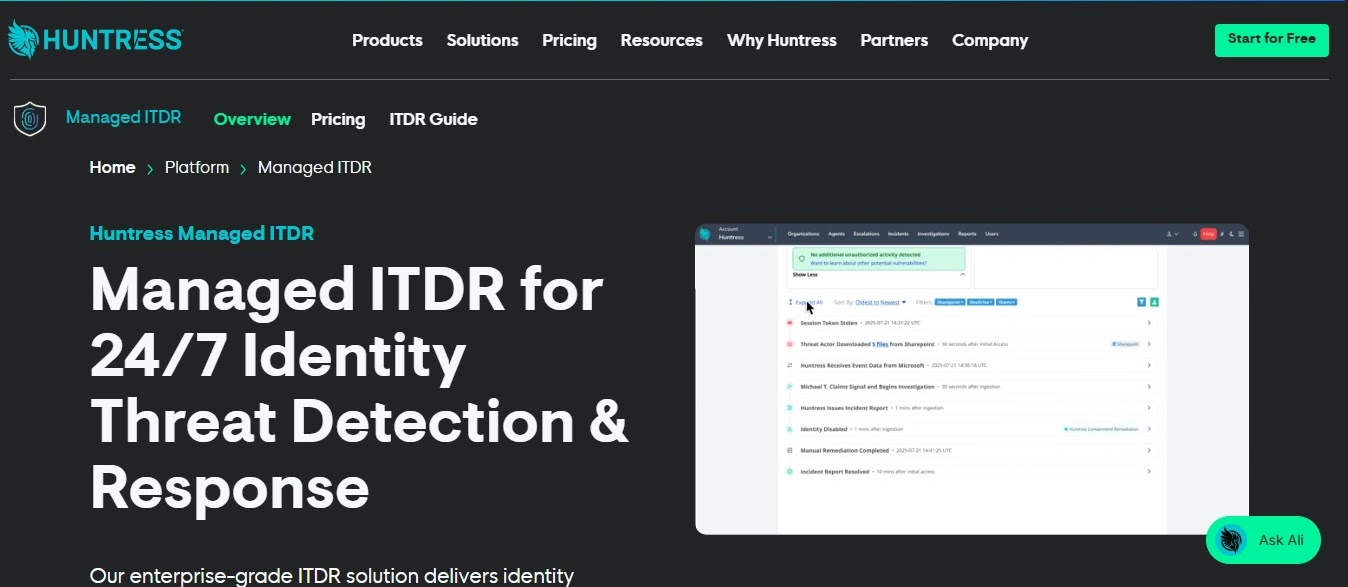Expand Huntress Receives Event Data row chevron

[1149, 366]
